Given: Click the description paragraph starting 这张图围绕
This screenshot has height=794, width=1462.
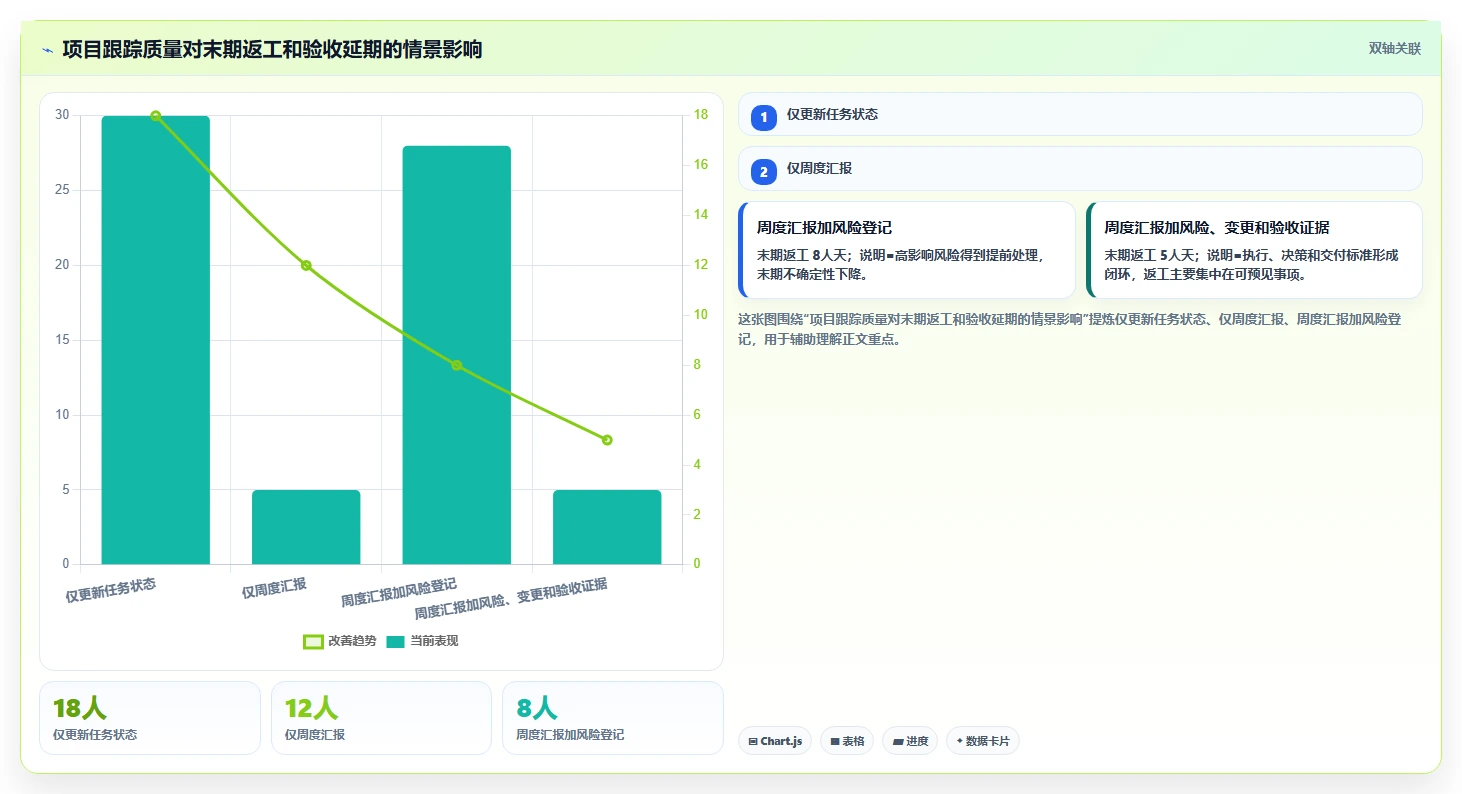Looking at the screenshot, I should (1069, 329).
